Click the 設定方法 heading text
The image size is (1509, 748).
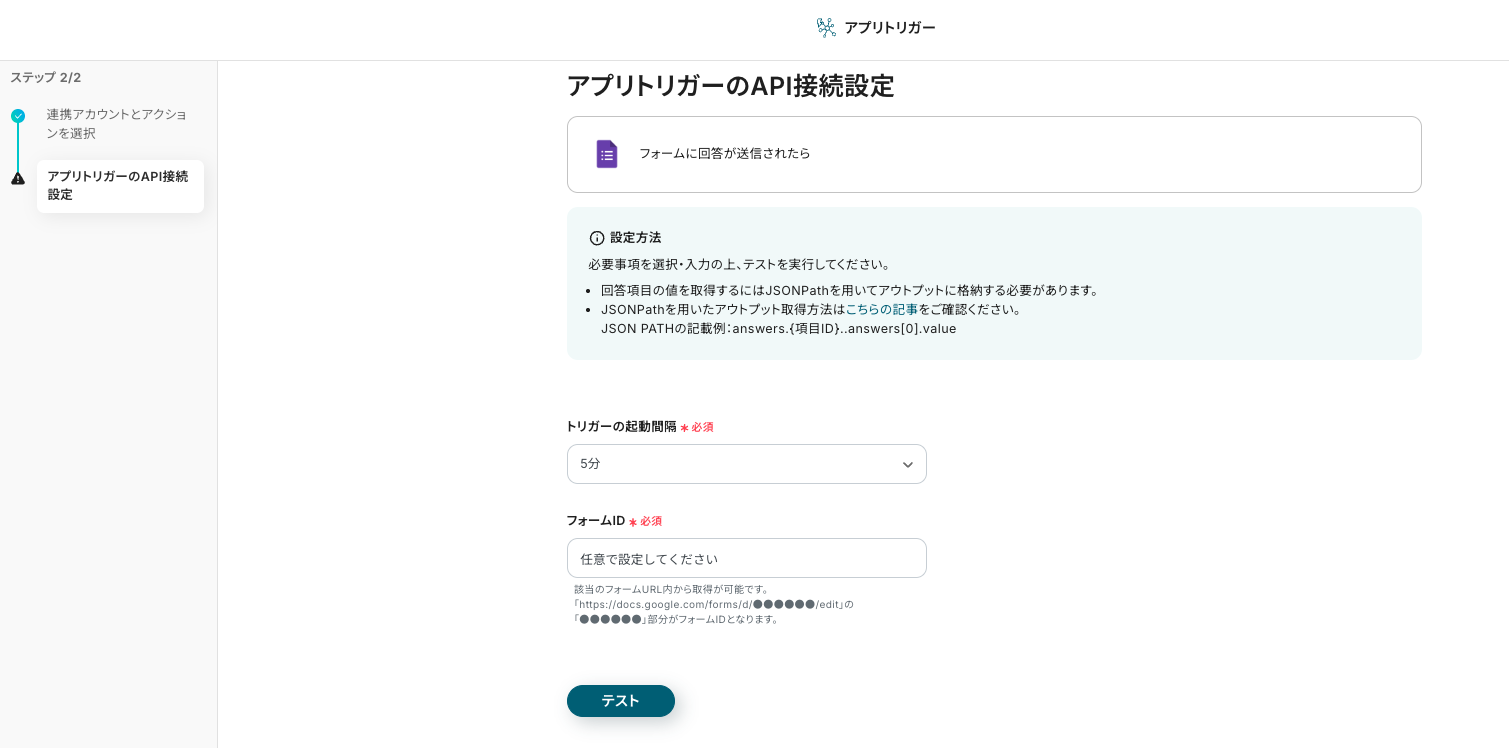pos(635,238)
